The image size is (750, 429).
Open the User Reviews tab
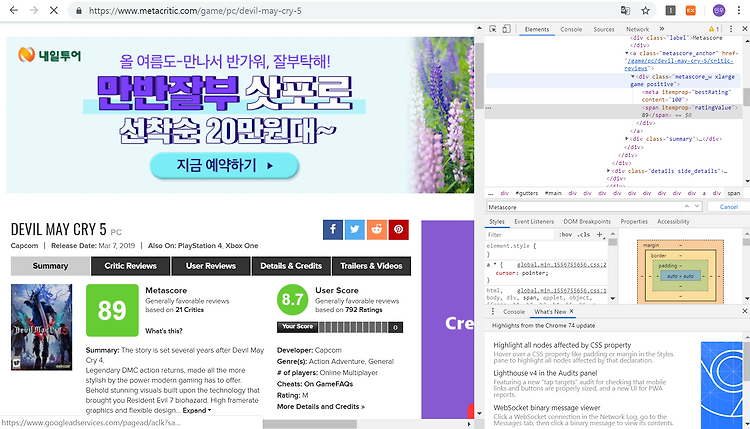click(210, 266)
